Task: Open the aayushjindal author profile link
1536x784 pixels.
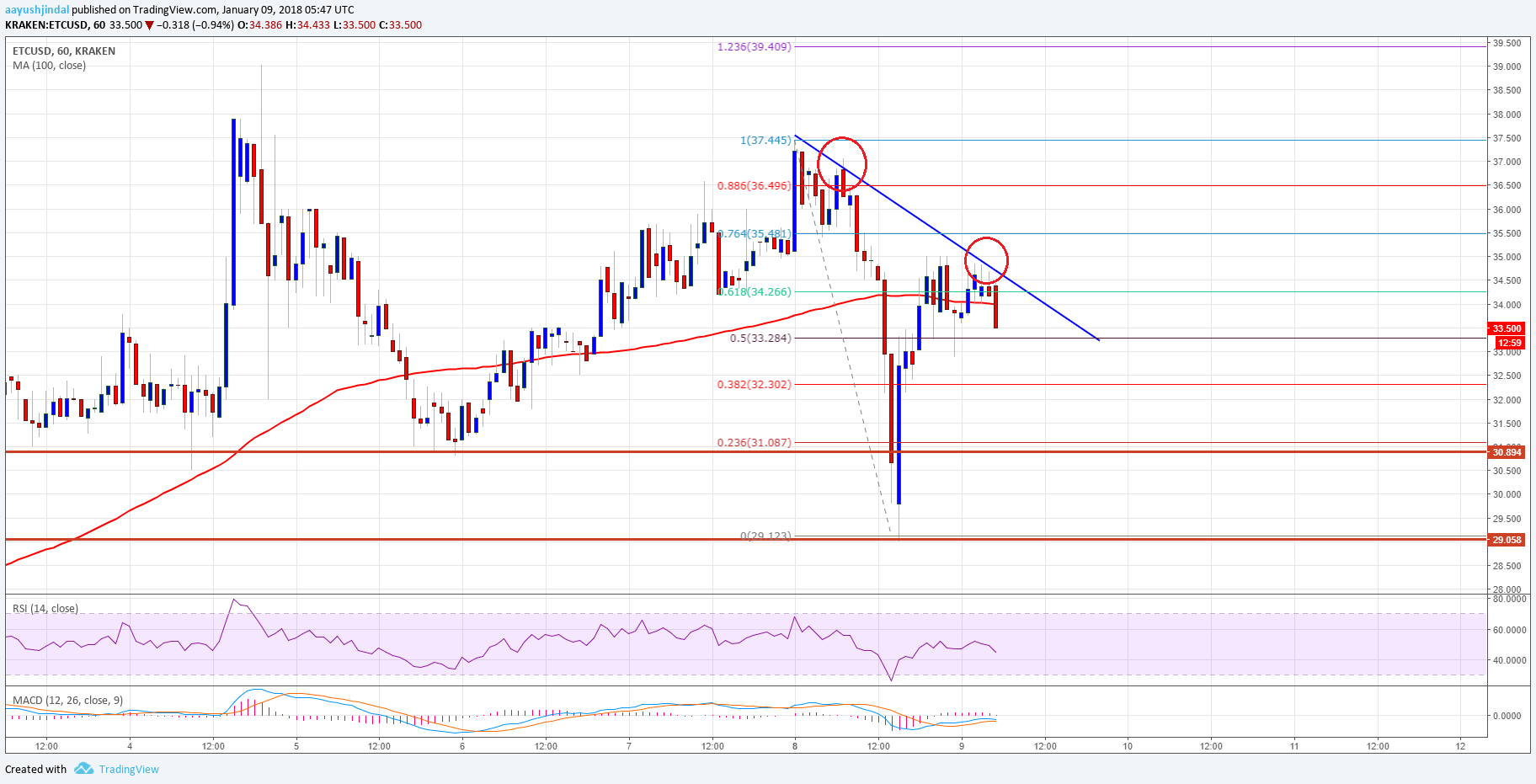Action: [x=36, y=10]
